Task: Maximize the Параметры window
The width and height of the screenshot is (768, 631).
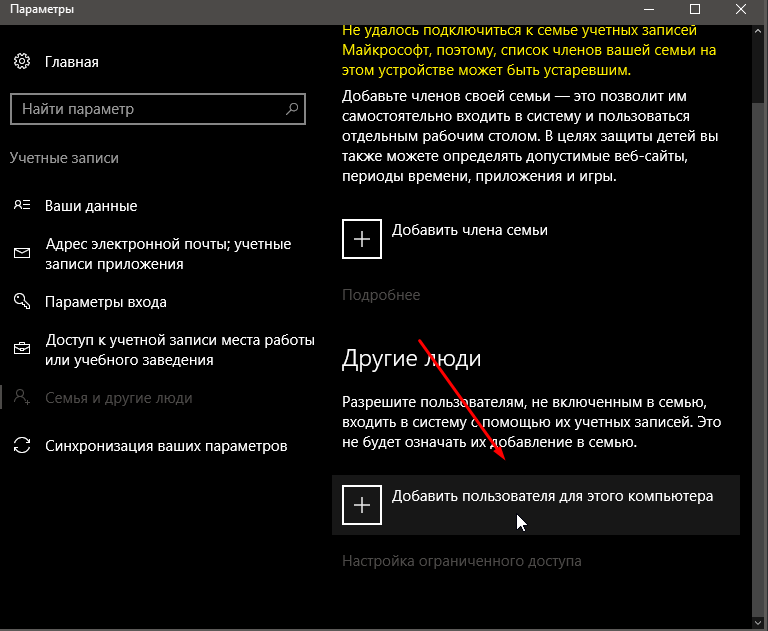Action: pyautogui.click(x=695, y=9)
